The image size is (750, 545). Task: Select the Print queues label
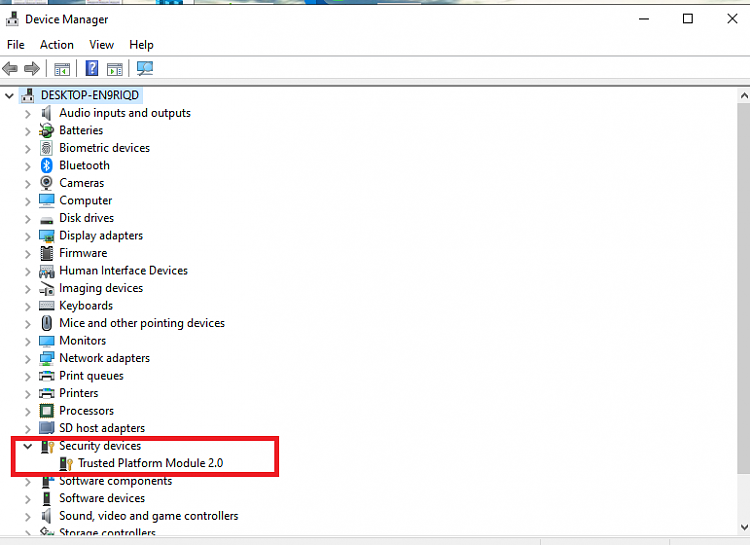(x=91, y=376)
